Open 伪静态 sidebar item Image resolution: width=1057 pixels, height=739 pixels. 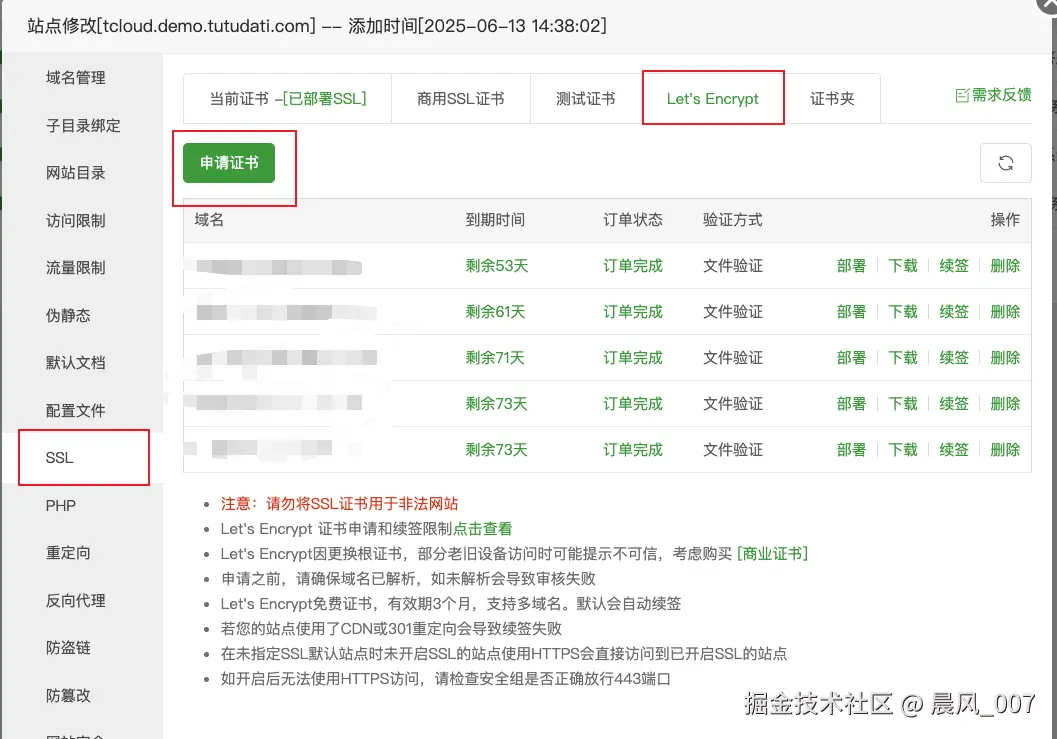tap(68, 315)
